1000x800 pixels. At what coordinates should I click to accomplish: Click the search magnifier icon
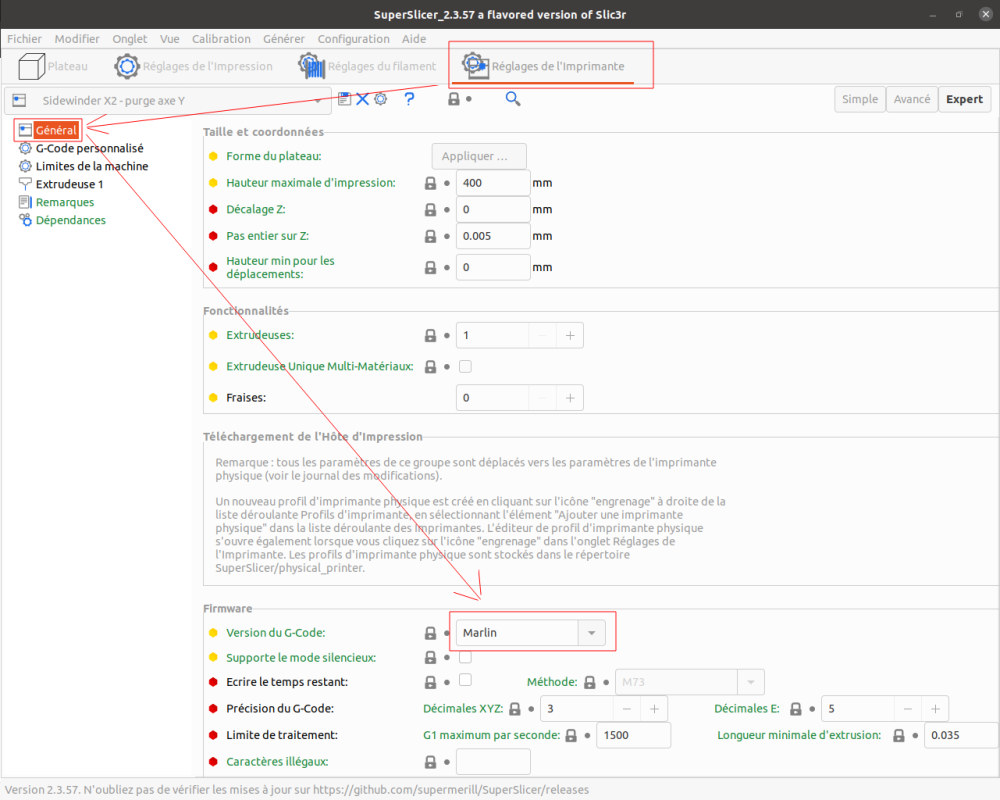[513, 99]
